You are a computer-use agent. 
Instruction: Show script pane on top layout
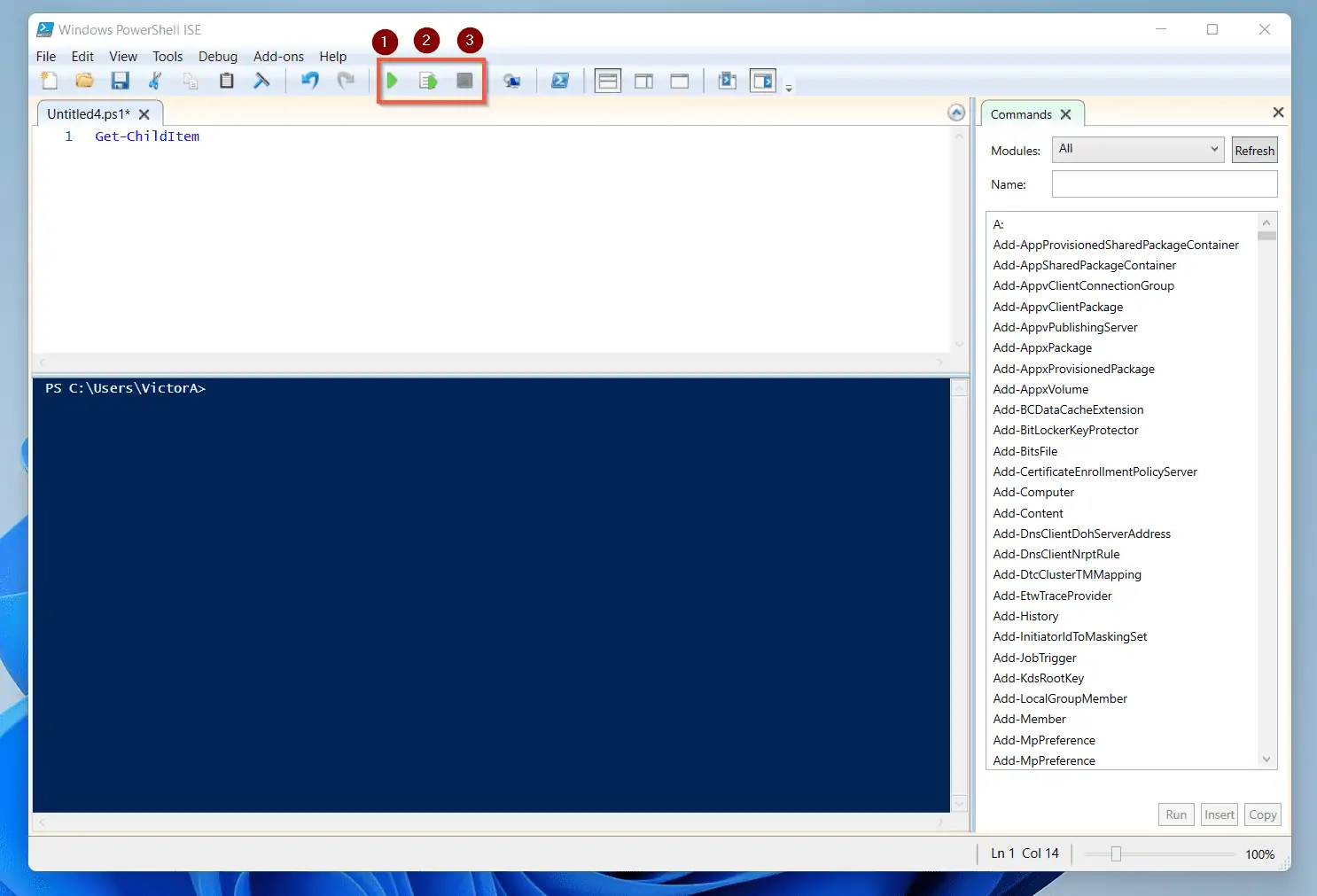(x=608, y=81)
